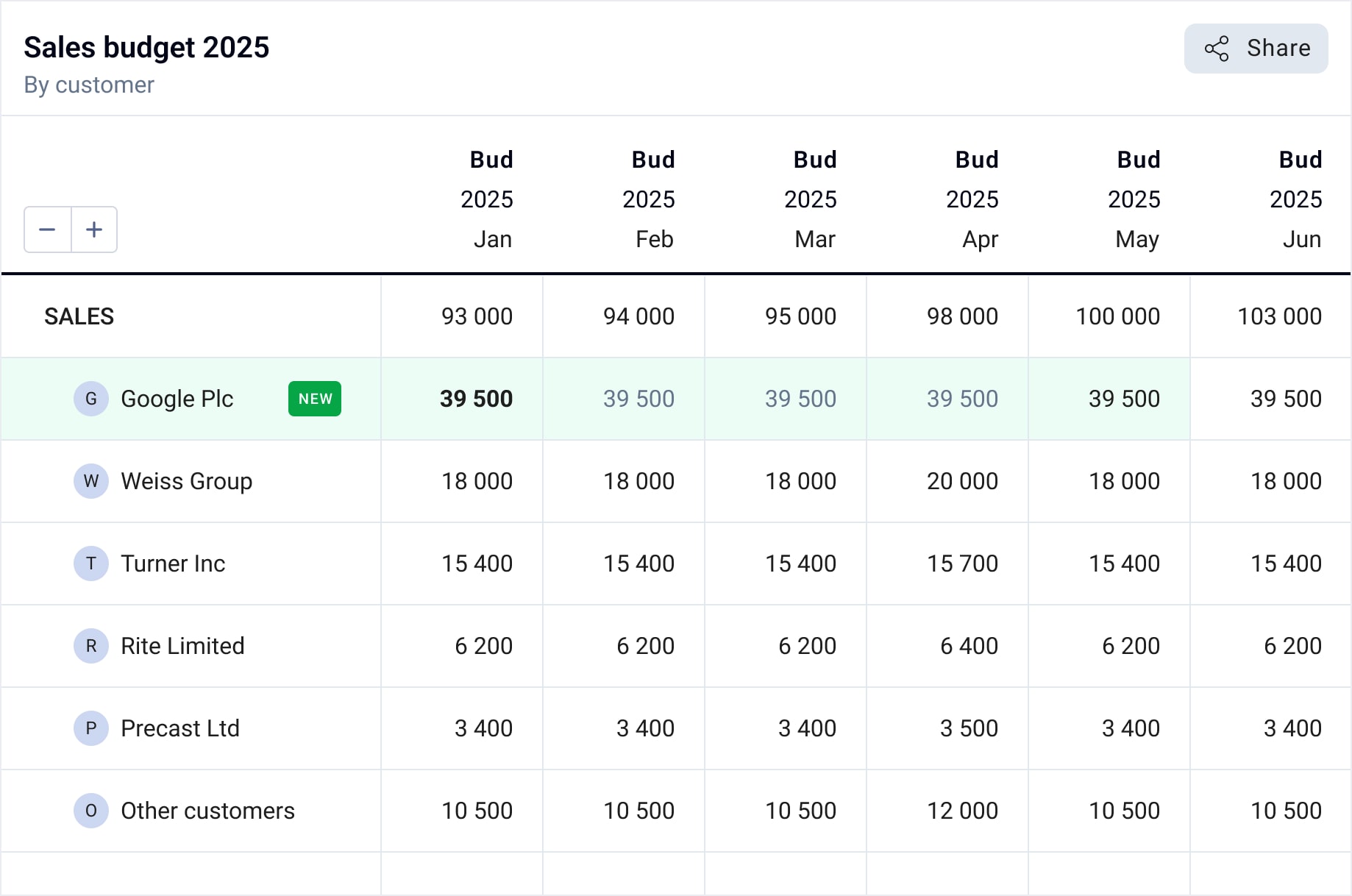Select Google Plc January cell 39 500
Image resolution: width=1352 pixels, height=896 pixels.
pyautogui.click(x=476, y=399)
